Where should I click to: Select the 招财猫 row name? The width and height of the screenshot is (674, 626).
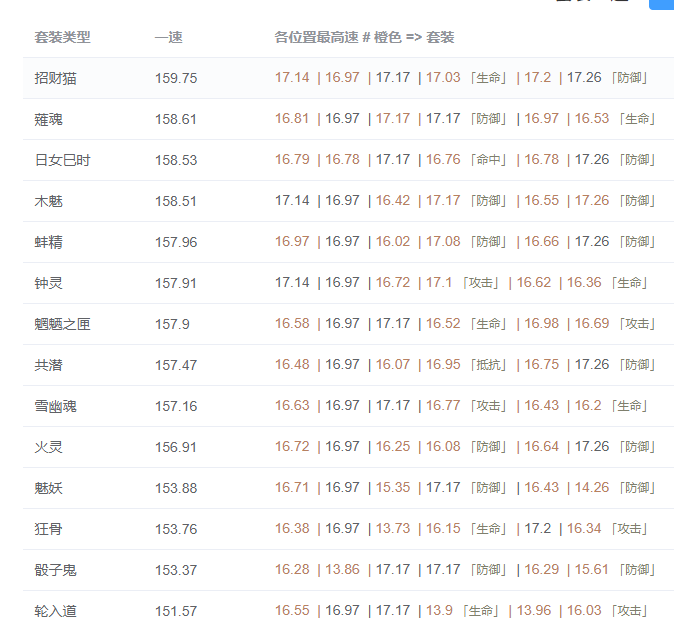(x=55, y=78)
